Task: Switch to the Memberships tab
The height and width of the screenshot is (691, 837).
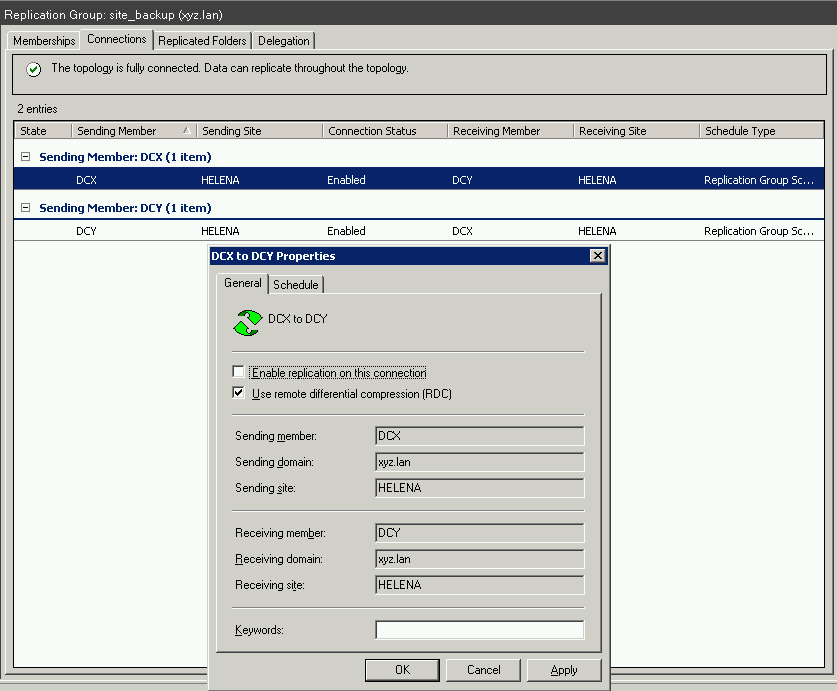Action: [44, 41]
